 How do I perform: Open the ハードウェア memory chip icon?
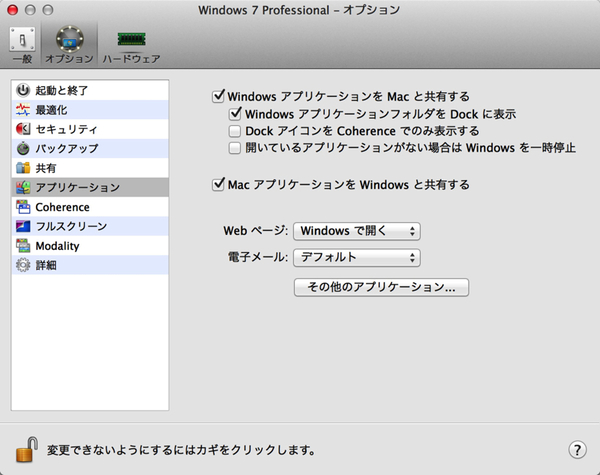click(131, 39)
